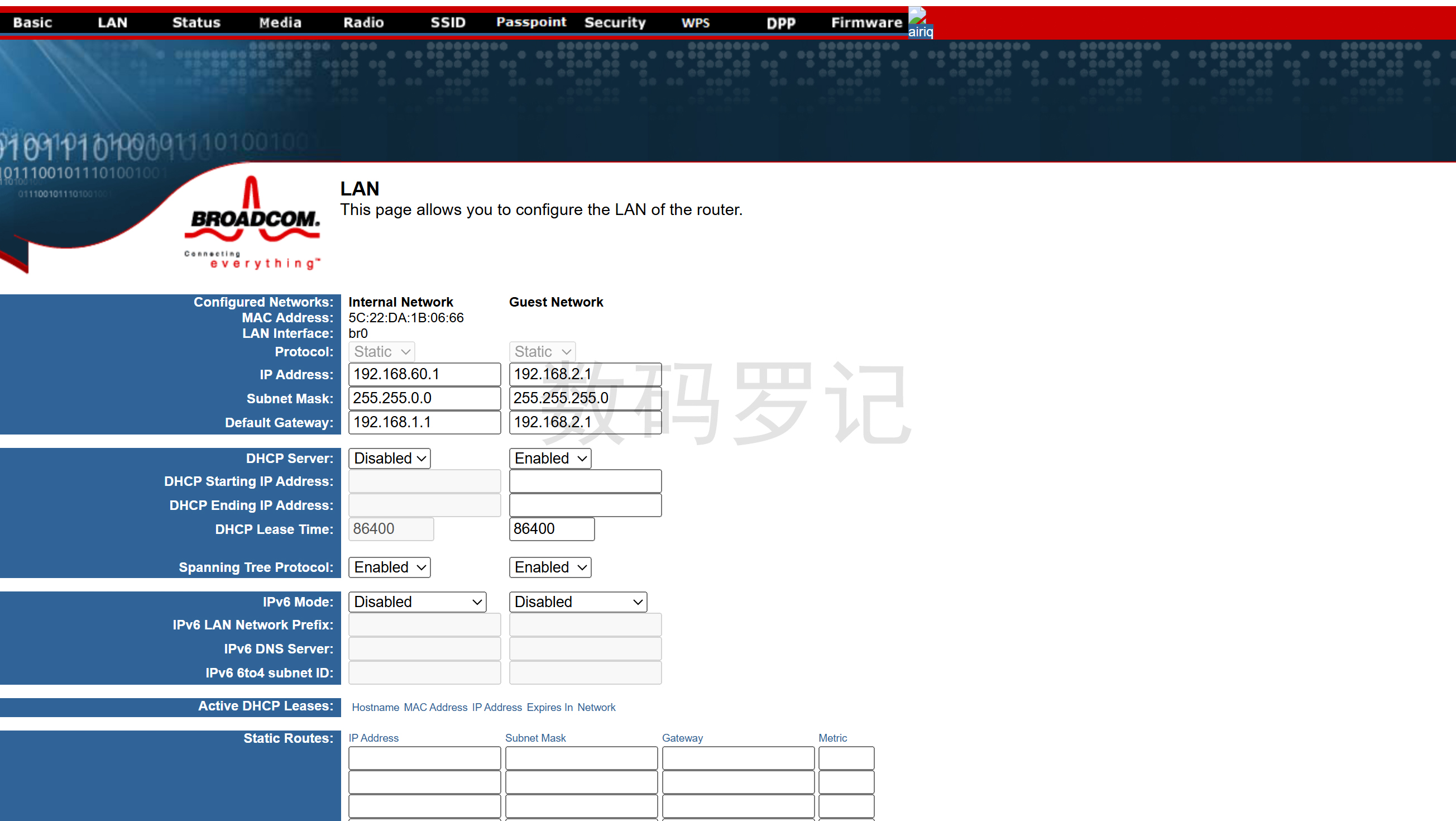Open Guest Network Spanning Tree dropdown
This screenshot has height=821, width=1456.
click(x=550, y=567)
